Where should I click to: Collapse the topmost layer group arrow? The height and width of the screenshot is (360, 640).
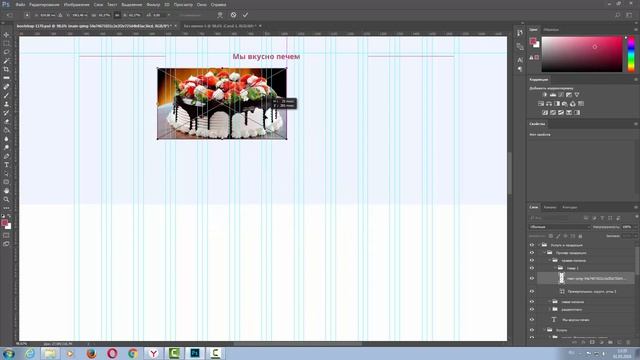pos(539,245)
